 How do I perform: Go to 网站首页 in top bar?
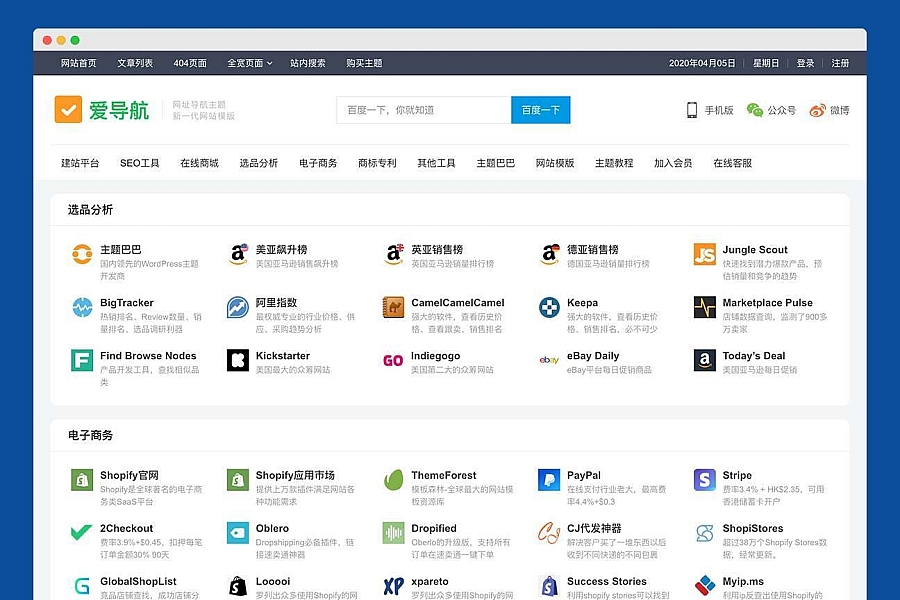(x=79, y=63)
